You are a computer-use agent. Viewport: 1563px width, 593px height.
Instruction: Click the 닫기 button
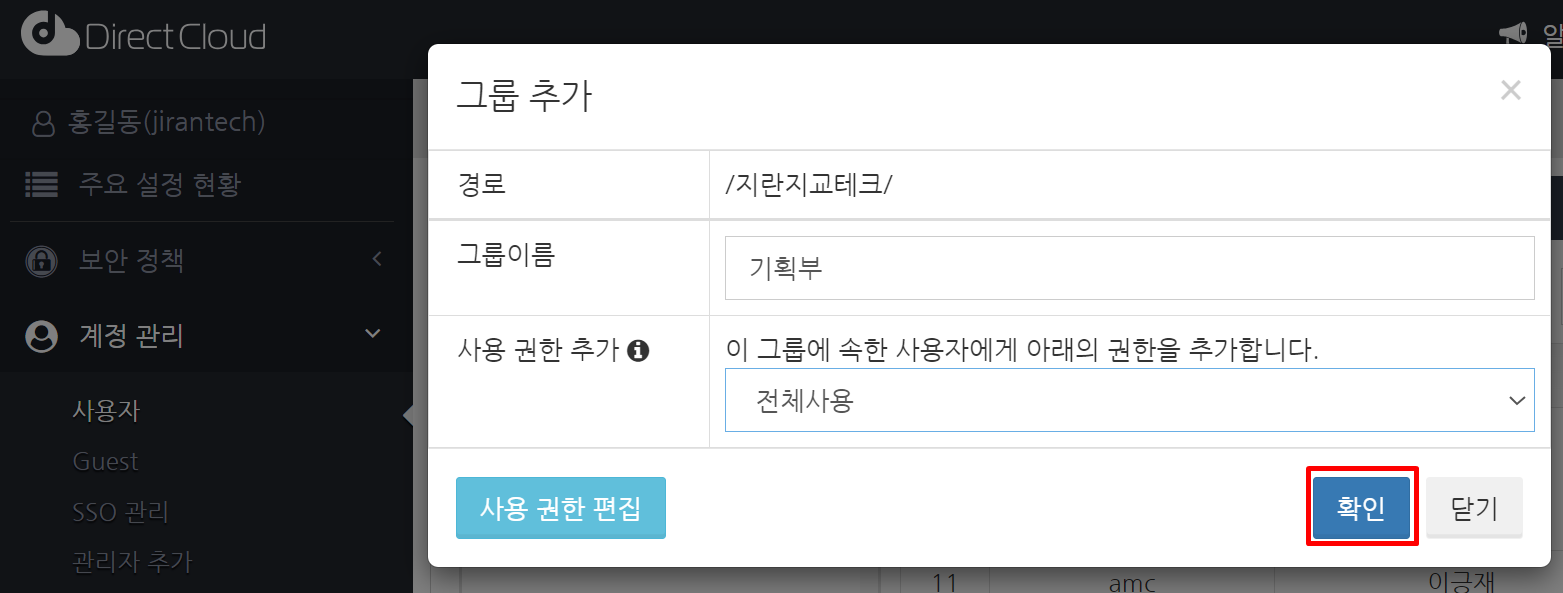tap(1474, 508)
